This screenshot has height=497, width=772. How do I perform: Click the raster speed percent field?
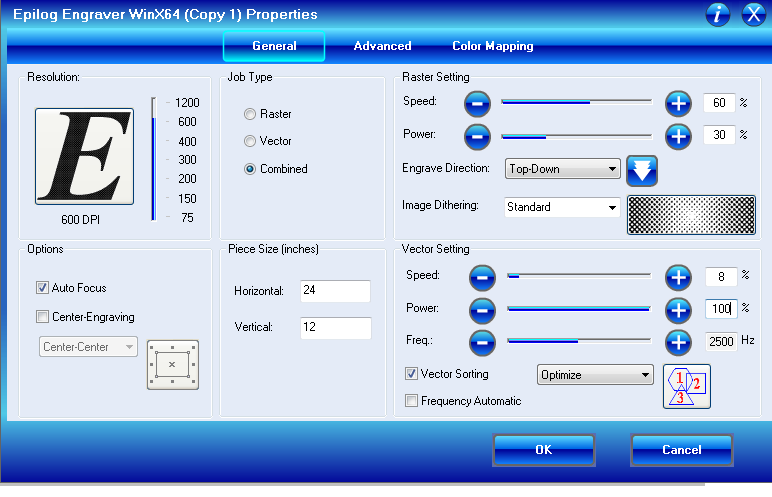[719, 103]
